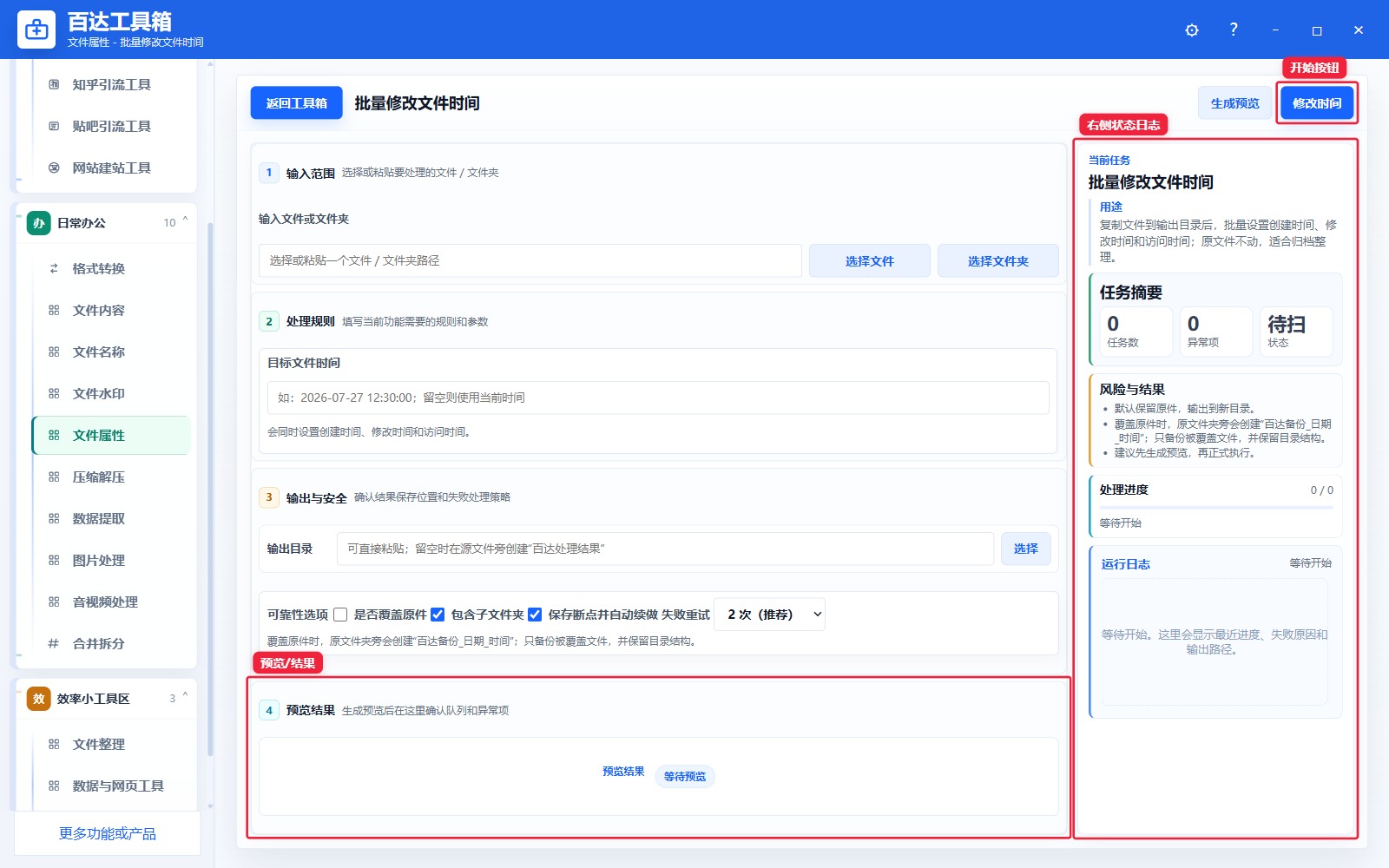Screen dimensions: 1389x868
Task: Click the 知乎引流工具 sidebar icon
Action: point(54,84)
